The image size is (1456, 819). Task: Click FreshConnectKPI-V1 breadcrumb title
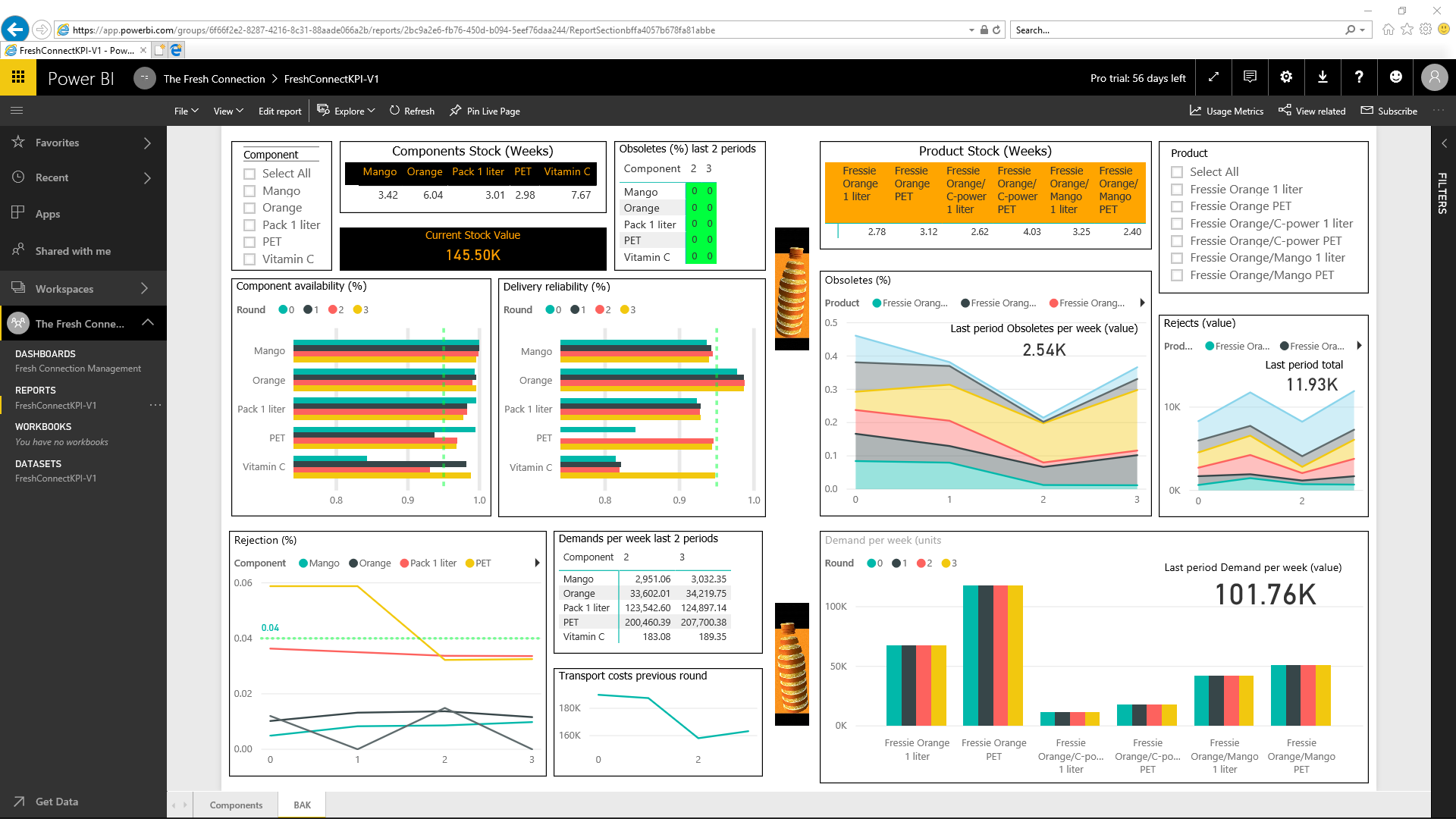pyautogui.click(x=331, y=79)
